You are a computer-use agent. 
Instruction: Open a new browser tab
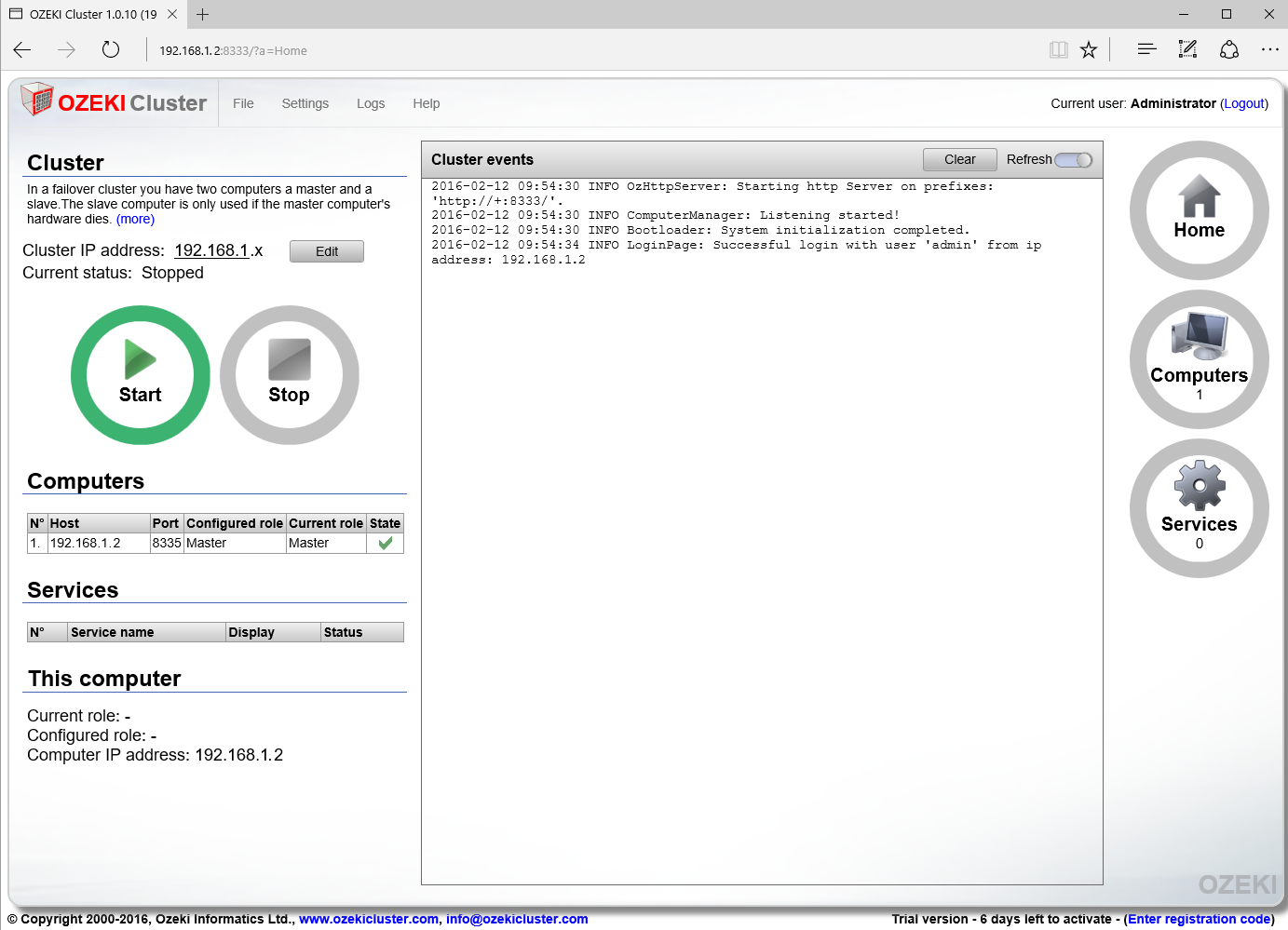[202, 14]
